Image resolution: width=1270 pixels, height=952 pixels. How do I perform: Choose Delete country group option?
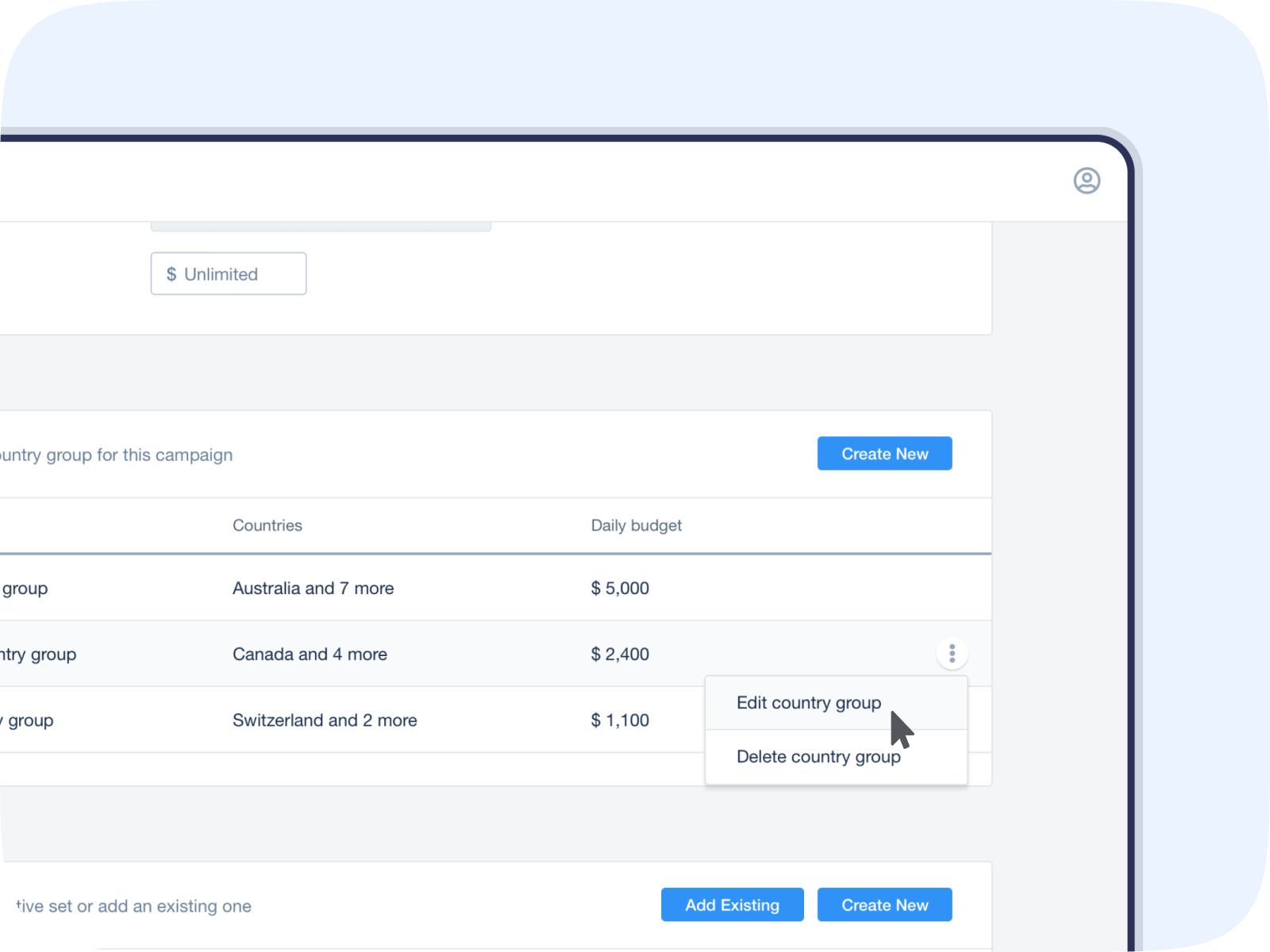click(x=818, y=757)
